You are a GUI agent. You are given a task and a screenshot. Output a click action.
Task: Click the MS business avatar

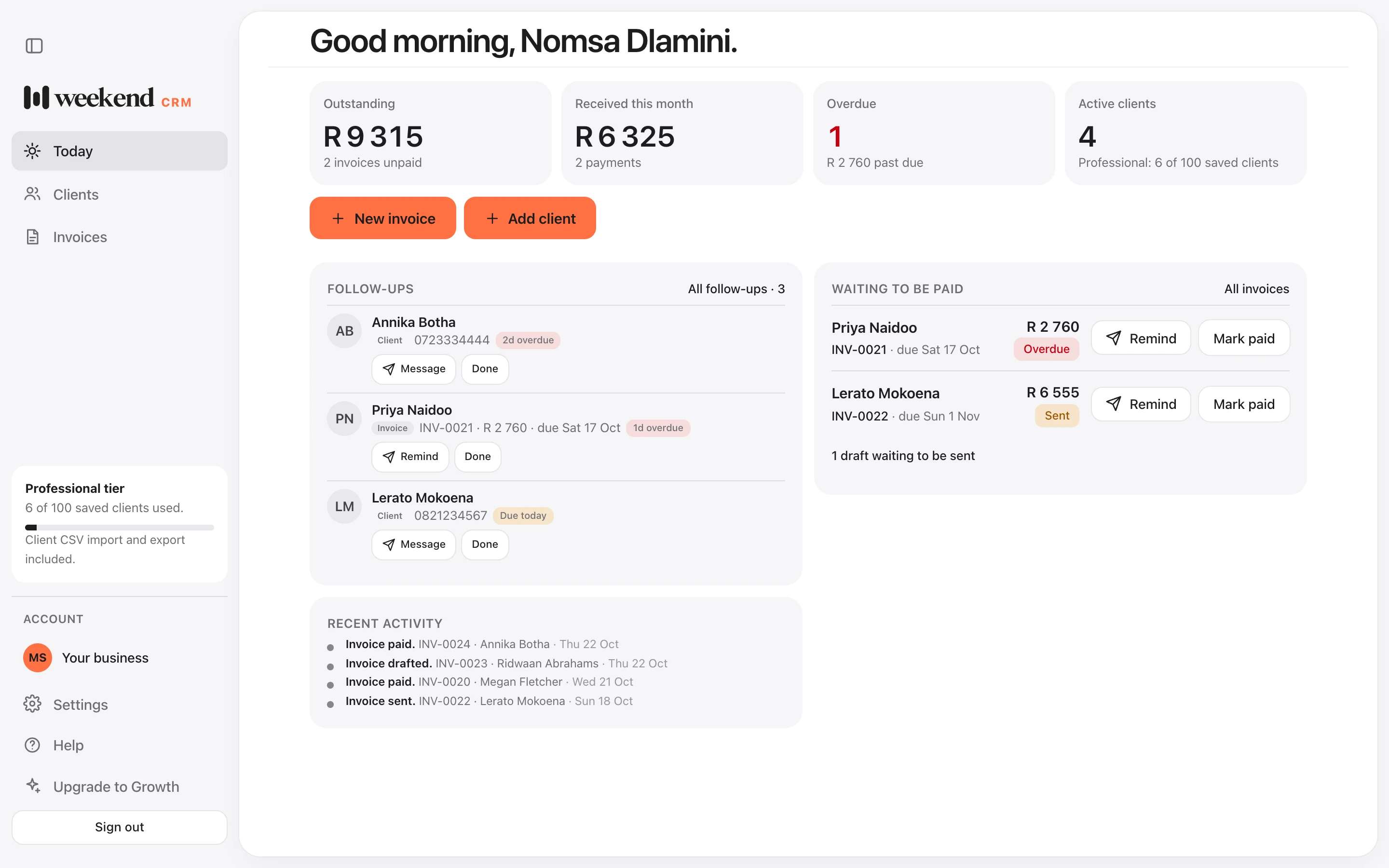37,657
